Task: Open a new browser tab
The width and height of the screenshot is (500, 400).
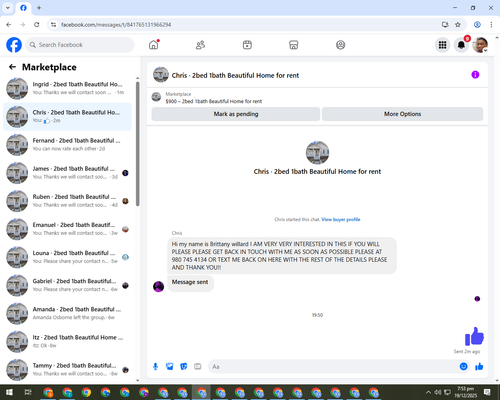Action: (39, 8)
